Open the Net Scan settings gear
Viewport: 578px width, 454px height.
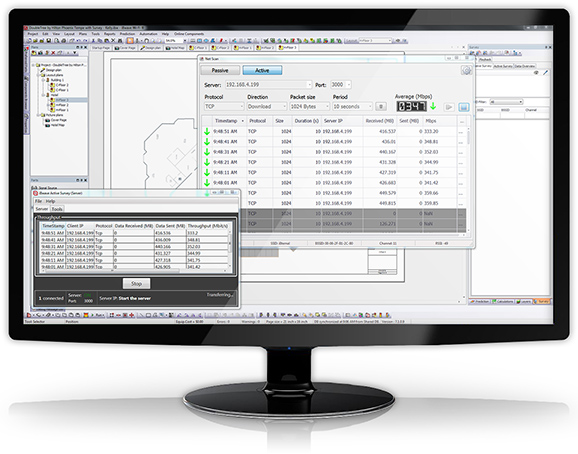466,70
